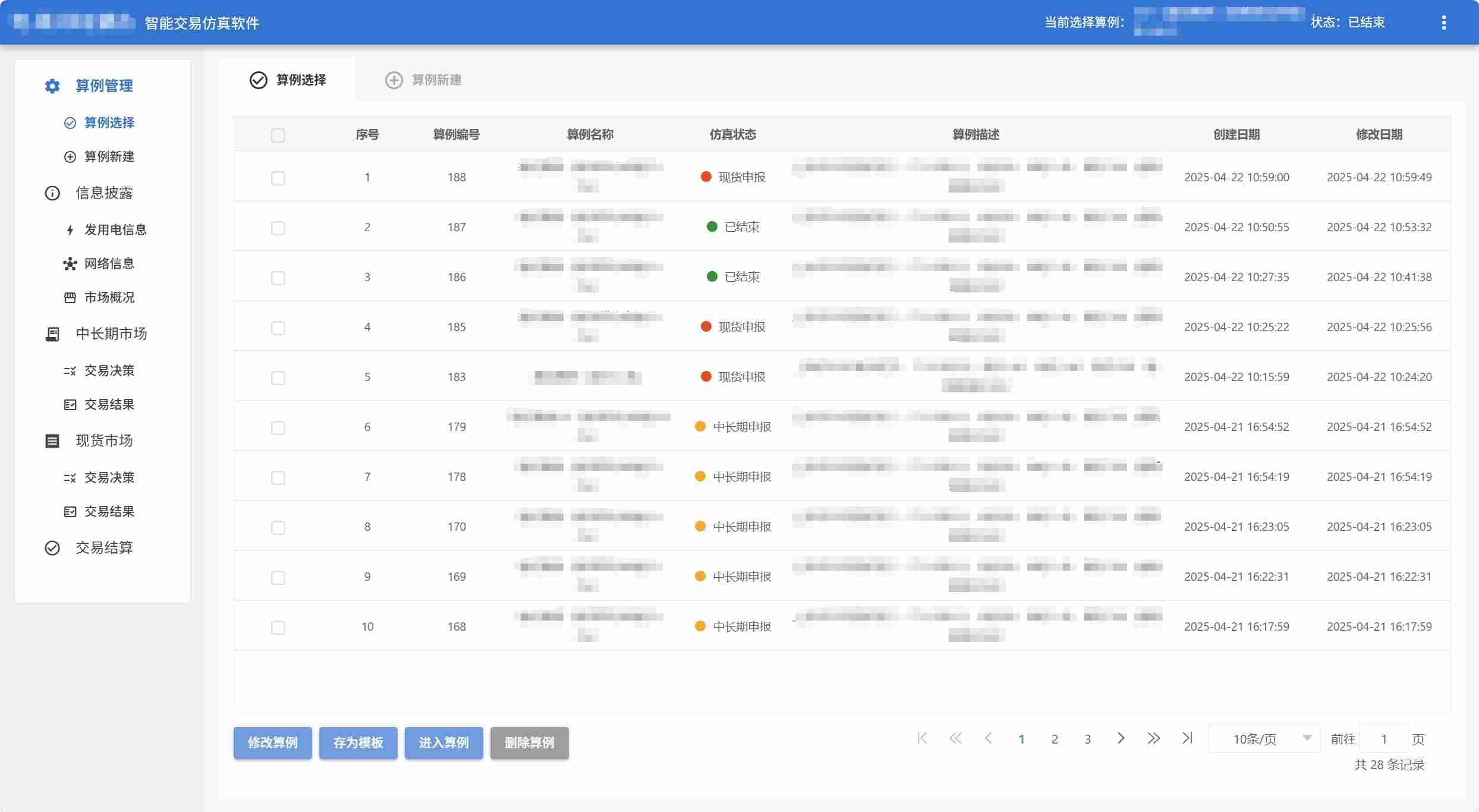Click the 进入算例 button
This screenshot has height=812, width=1479.
coord(444,743)
